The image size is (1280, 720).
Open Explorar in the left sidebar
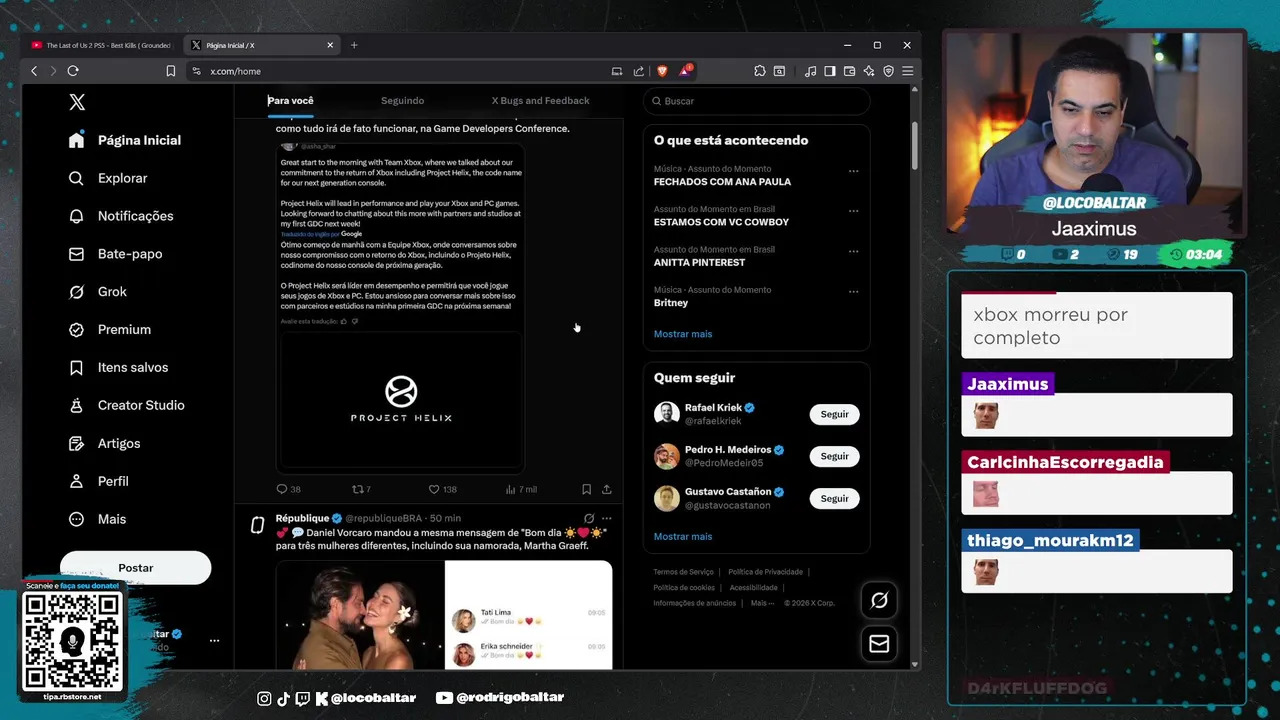click(108, 178)
